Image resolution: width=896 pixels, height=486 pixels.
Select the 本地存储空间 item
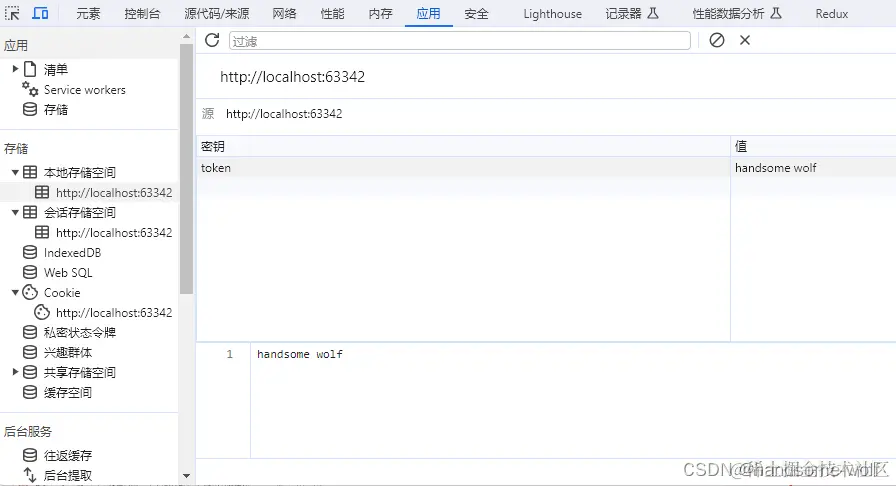[x=79, y=173]
